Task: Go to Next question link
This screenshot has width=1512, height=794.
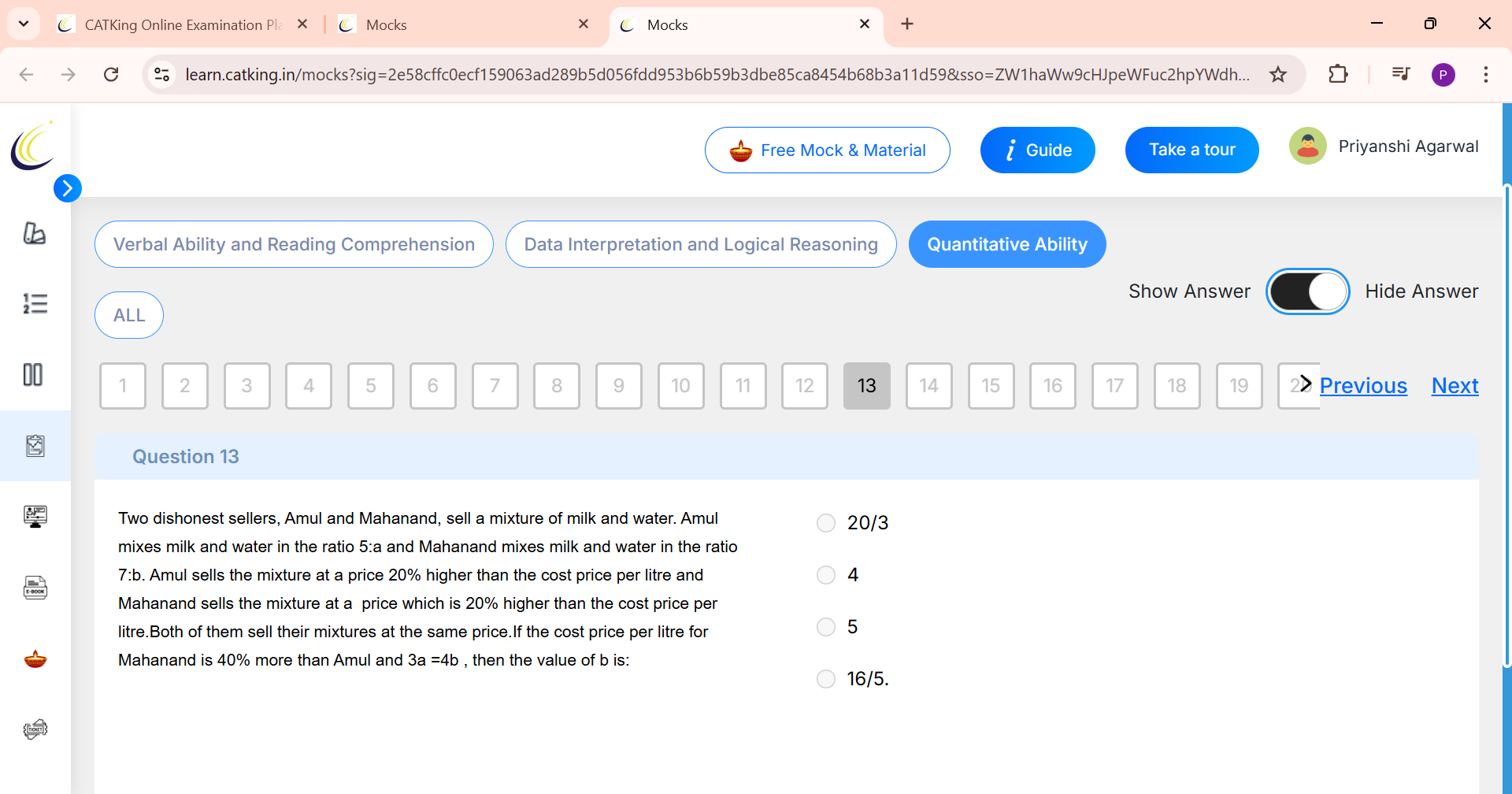Action: [1455, 385]
